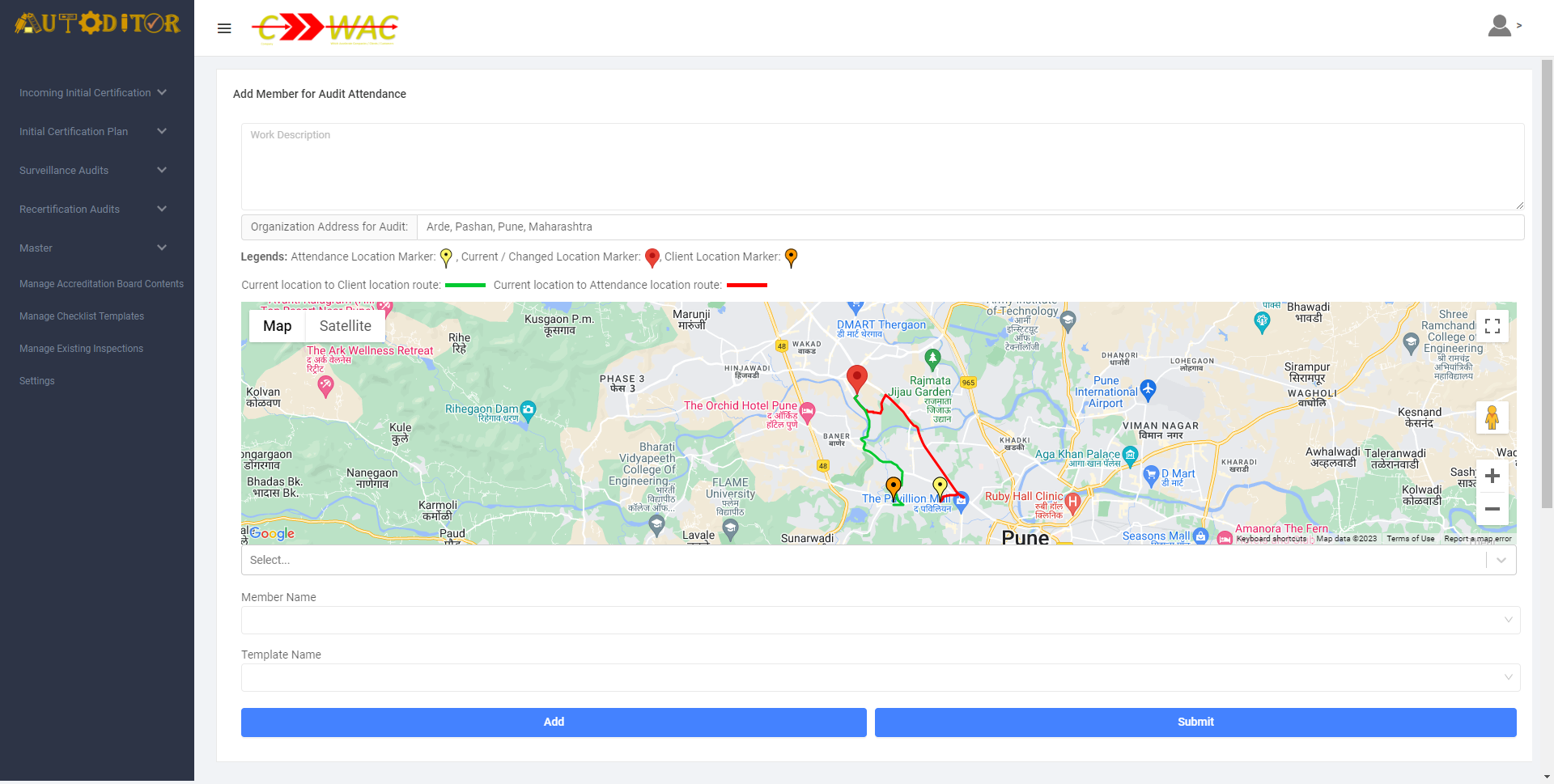Click the Aga Khan Palace icon

pos(1130,456)
